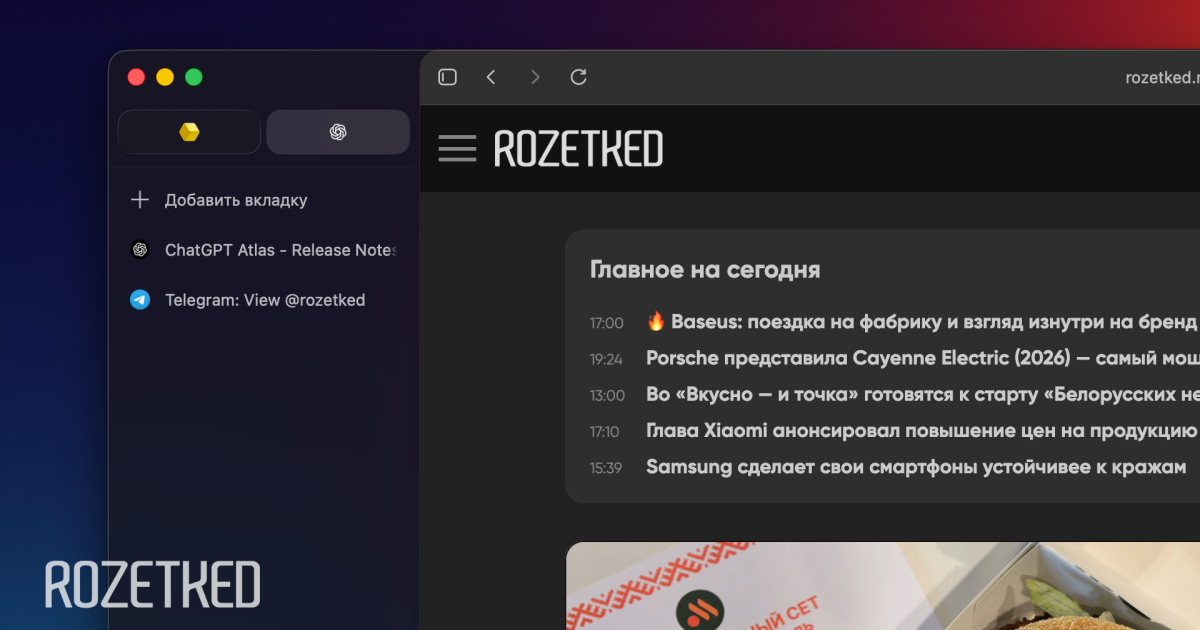
Task: Click the Telegram icon in sidebar
Action: (x=140, y=300)
